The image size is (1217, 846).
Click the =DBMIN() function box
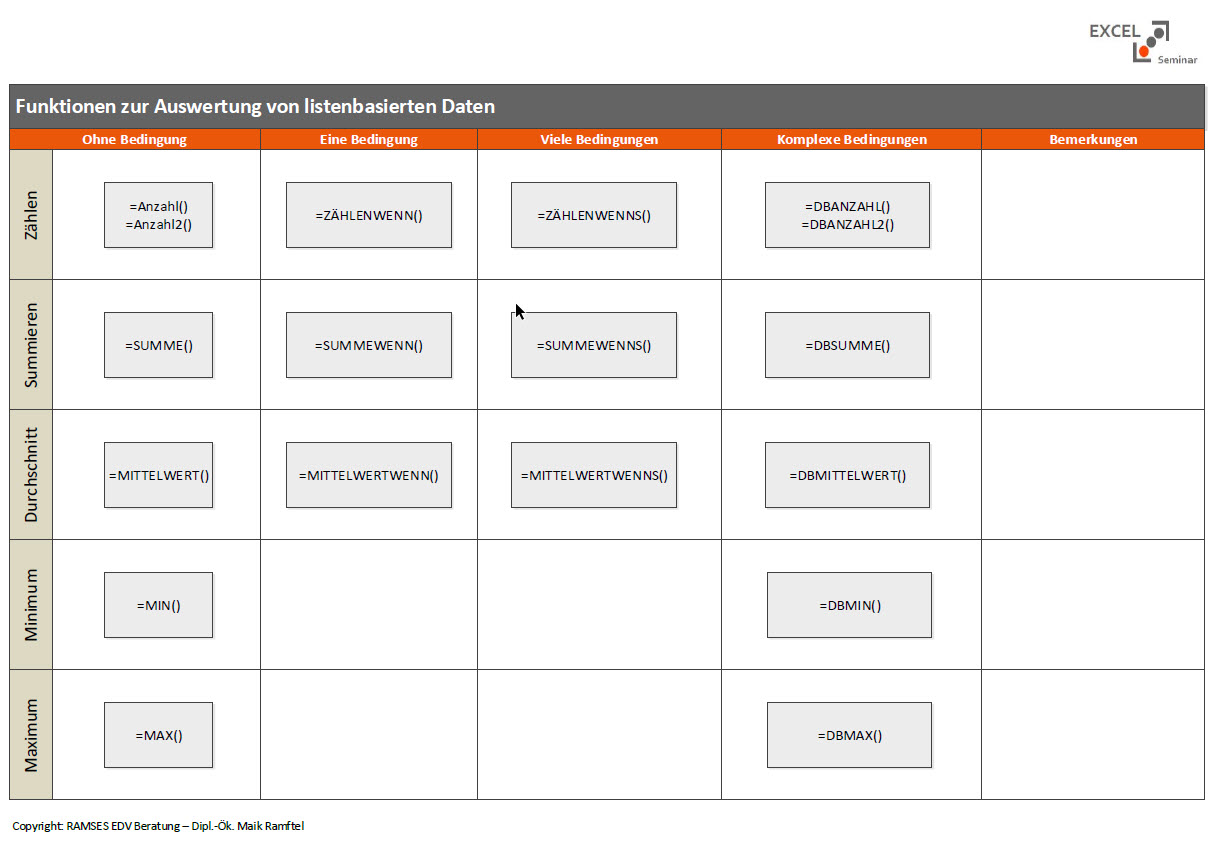click(849, 605)
